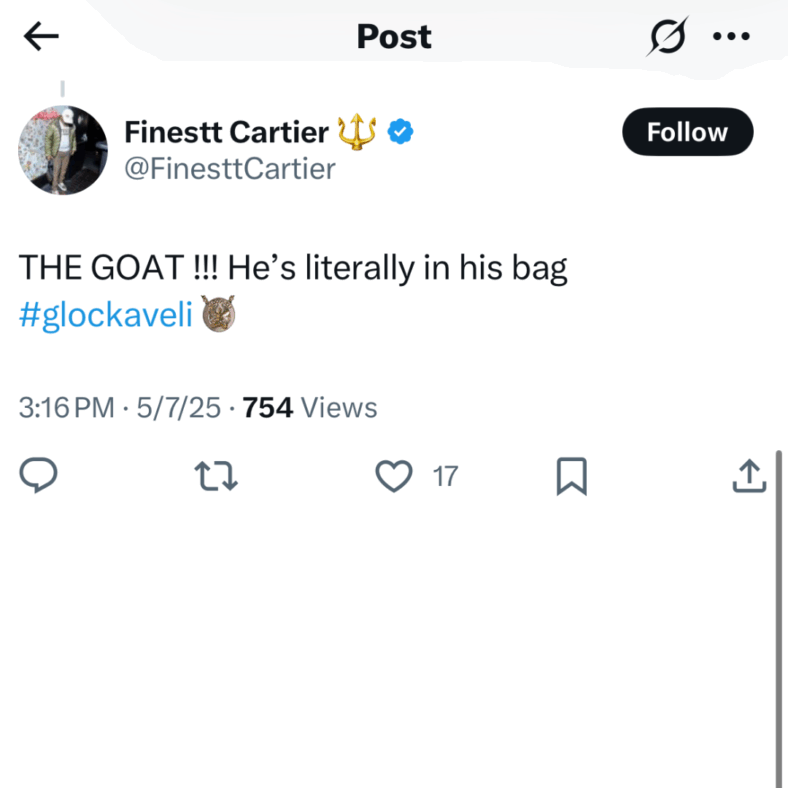Click the trident emoji beside the name
Image resolution: width=788 pixels, height=788 pixels.
pos(356,132)
